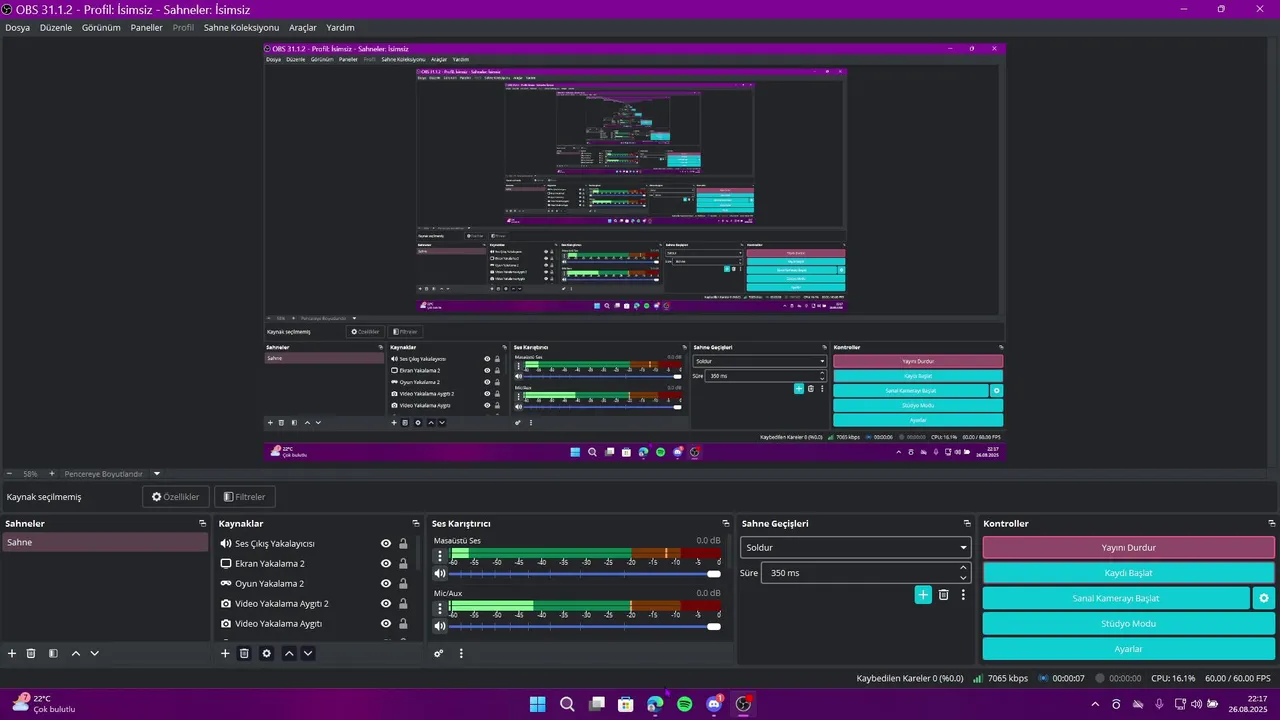Add a new scene in Sahneler

point(12,653)
